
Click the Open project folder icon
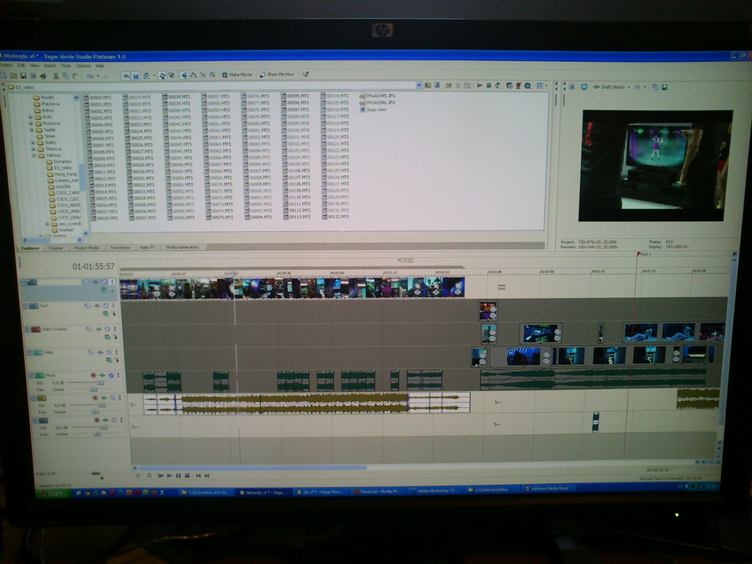[x=13, y=76]
